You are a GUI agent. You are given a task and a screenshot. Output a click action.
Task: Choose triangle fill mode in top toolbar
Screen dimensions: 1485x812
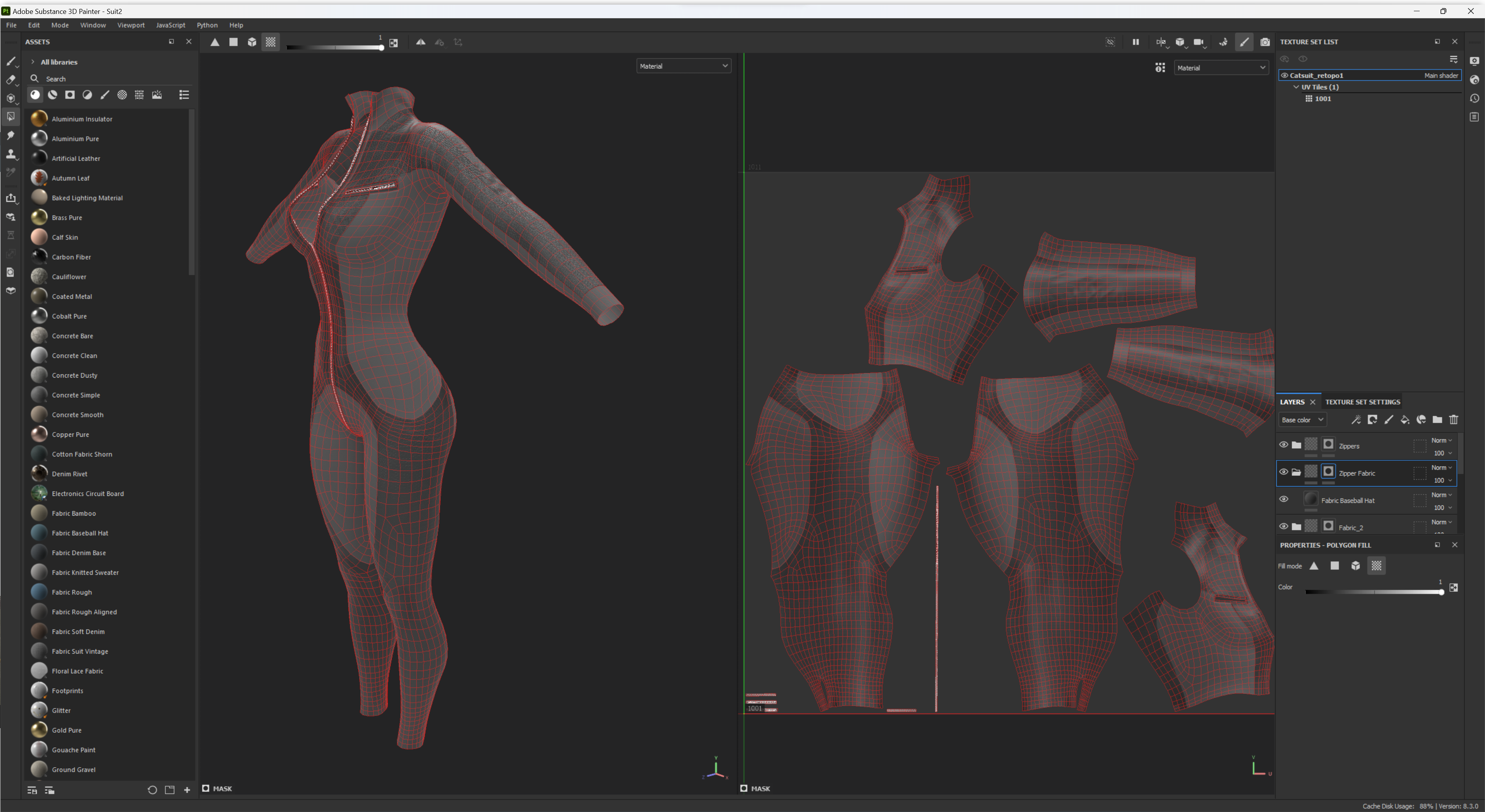point(215,42)
